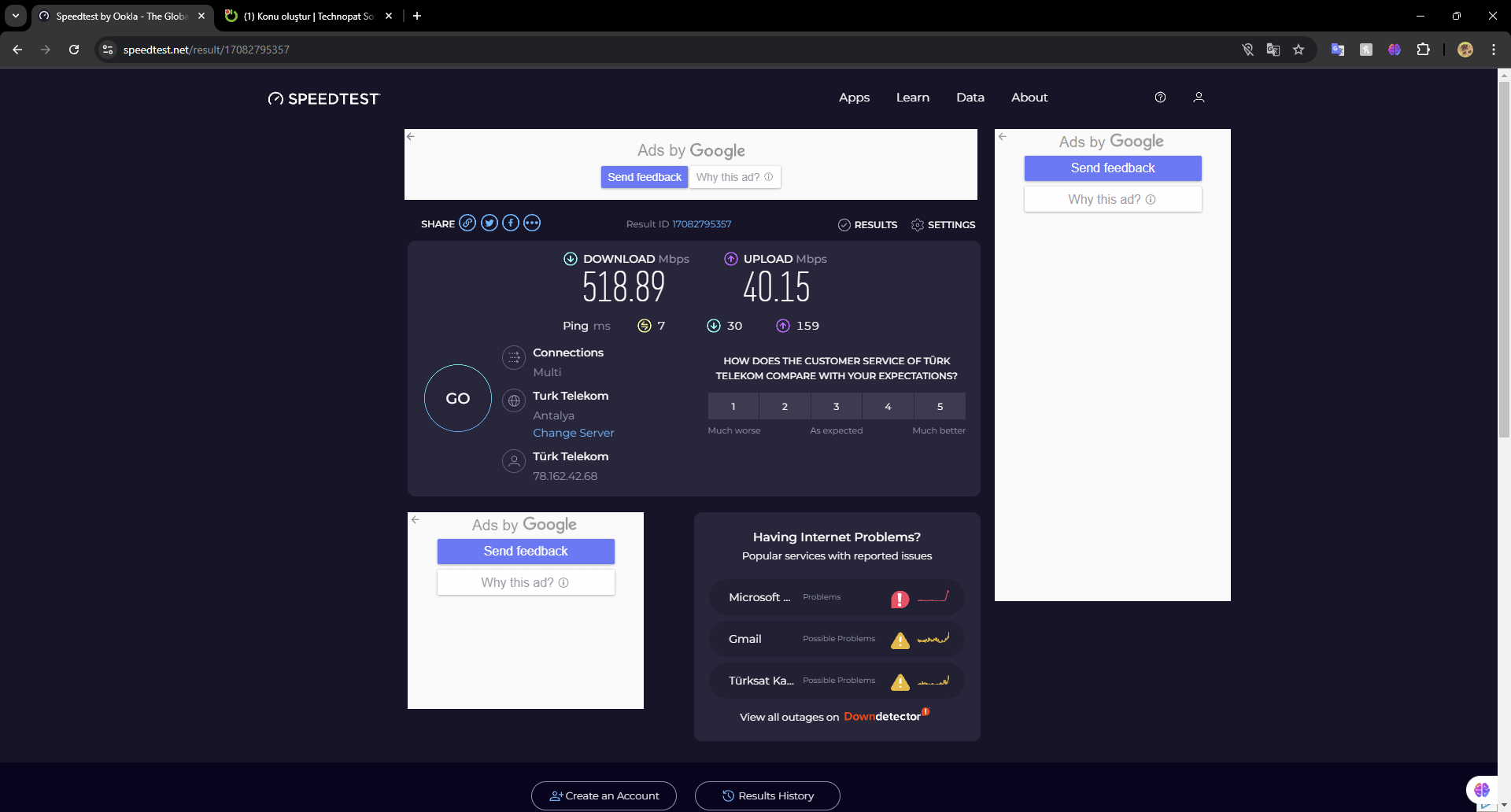1511x812 pixels.
Task: Click the download speed arrow icon
Action: tap(571, 259)
